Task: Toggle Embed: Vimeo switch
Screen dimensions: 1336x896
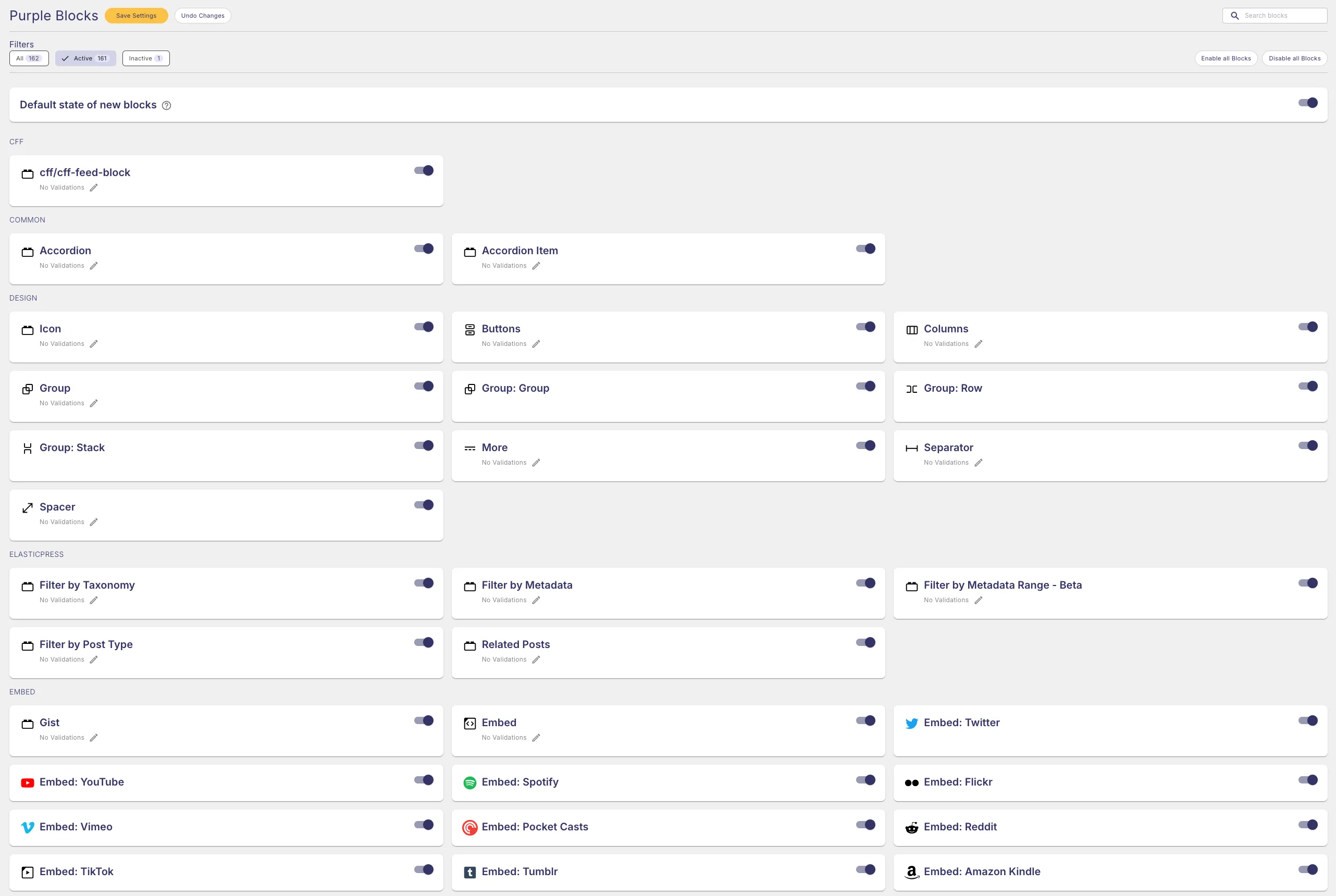Action: coord(424,825)
